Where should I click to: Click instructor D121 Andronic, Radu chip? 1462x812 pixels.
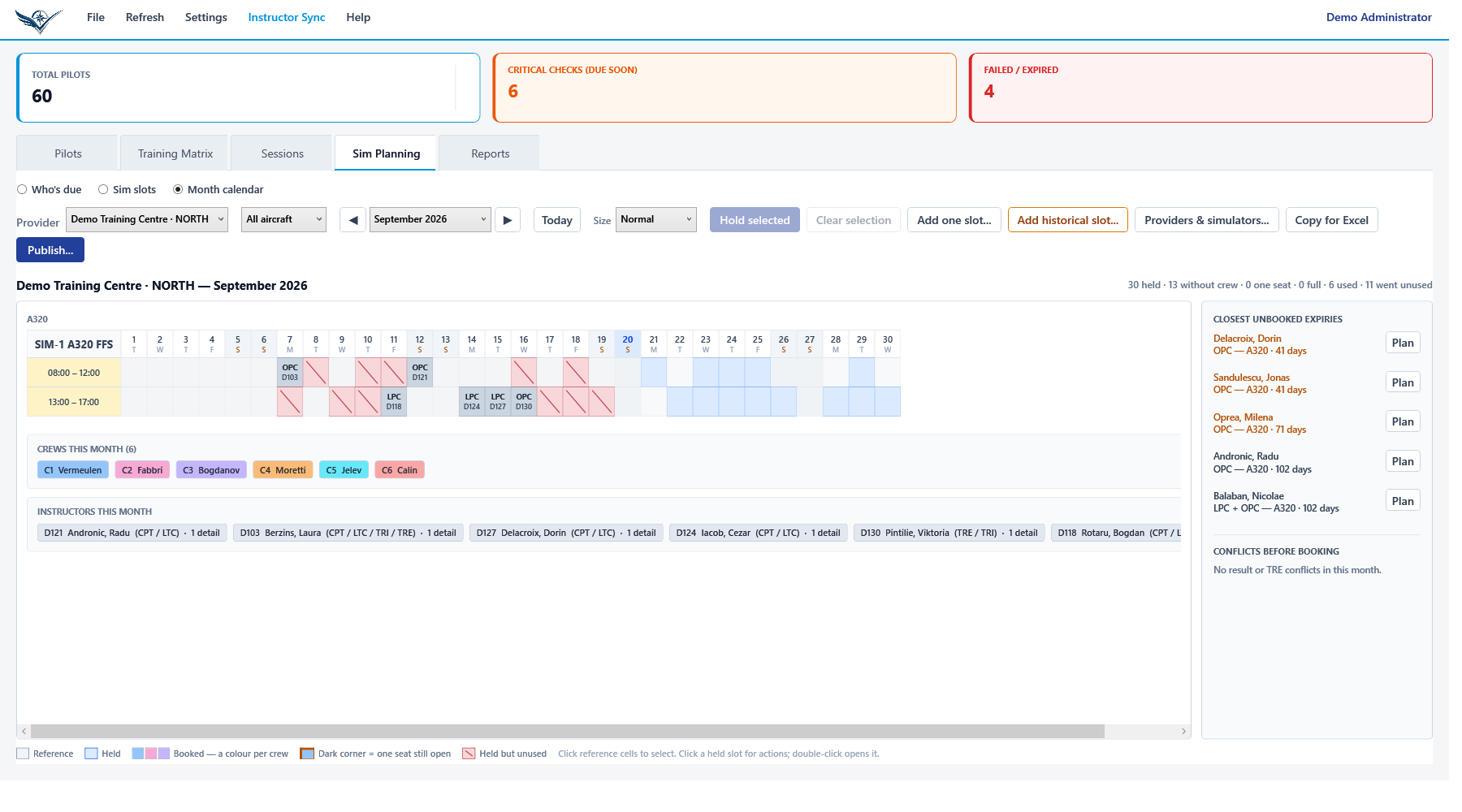(132, 533)
